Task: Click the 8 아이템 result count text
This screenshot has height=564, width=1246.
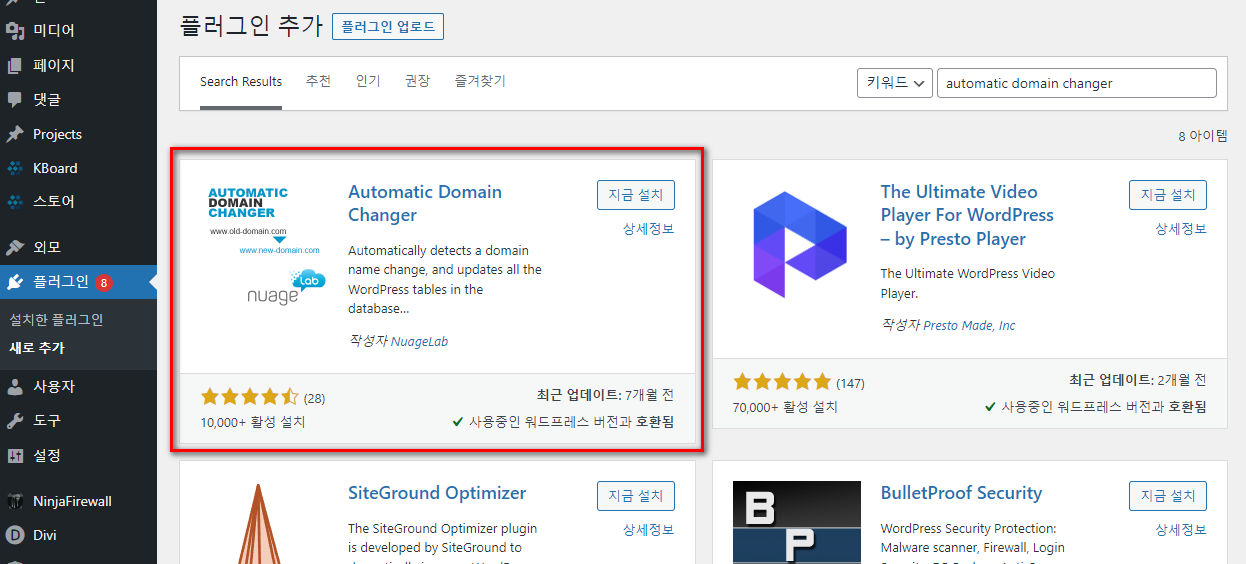Action: pos(1202,136)
